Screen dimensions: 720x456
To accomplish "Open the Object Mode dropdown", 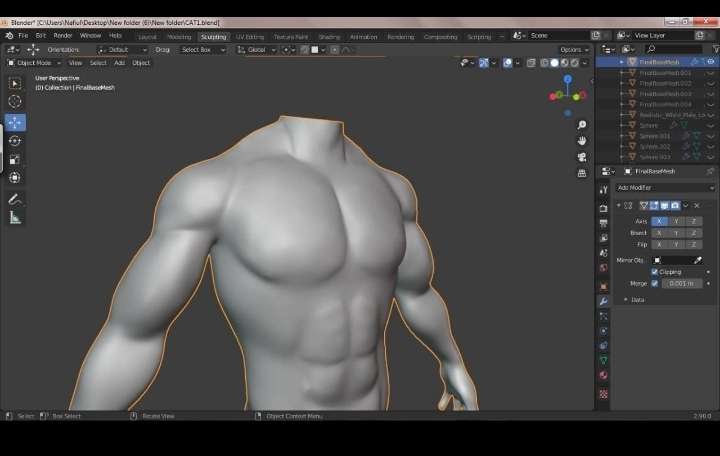I will (x=34, y=63).
